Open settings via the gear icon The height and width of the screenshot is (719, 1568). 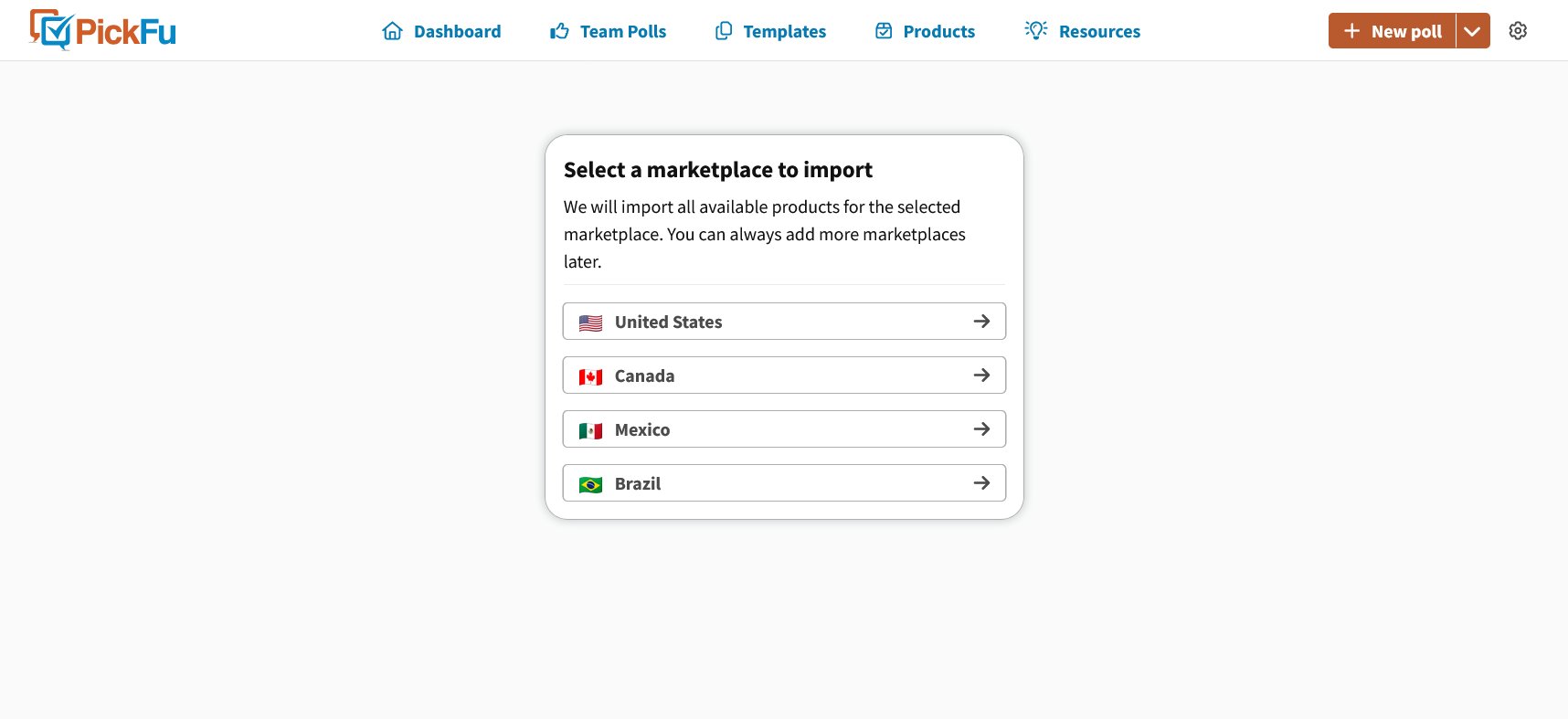[x=1518, y=31]
